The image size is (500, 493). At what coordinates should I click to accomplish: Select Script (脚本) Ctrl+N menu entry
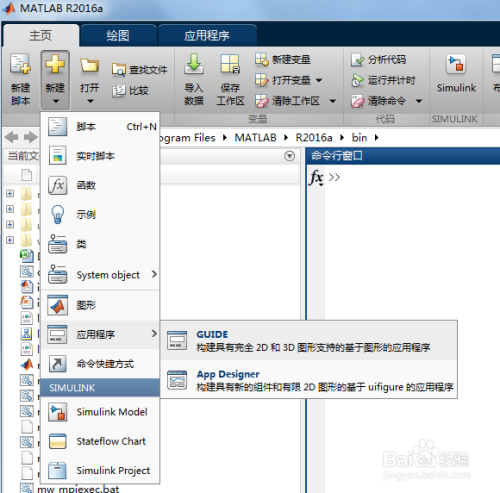(100, 127)
